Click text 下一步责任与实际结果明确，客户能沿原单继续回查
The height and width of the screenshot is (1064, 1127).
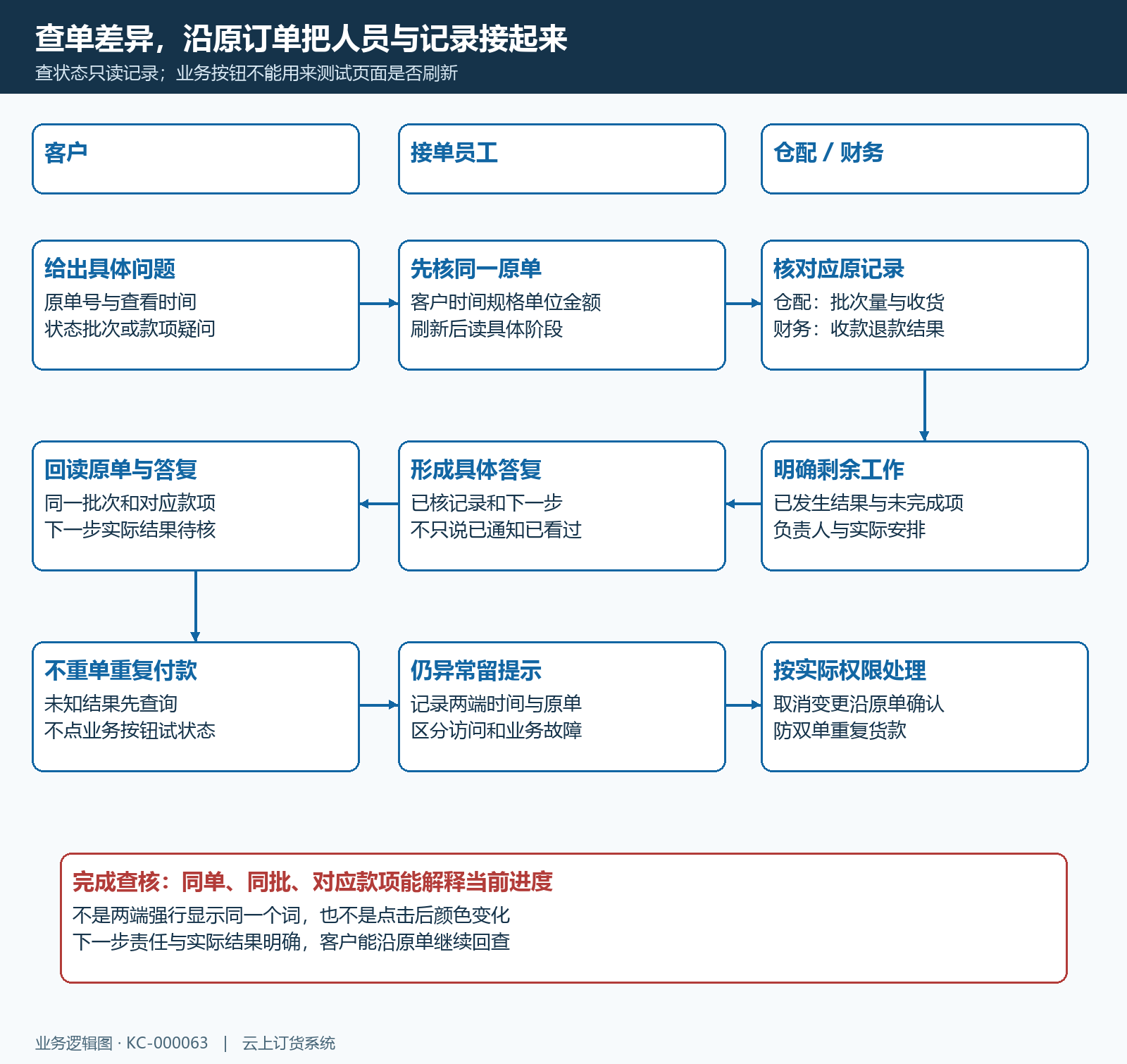click(291, 942)
